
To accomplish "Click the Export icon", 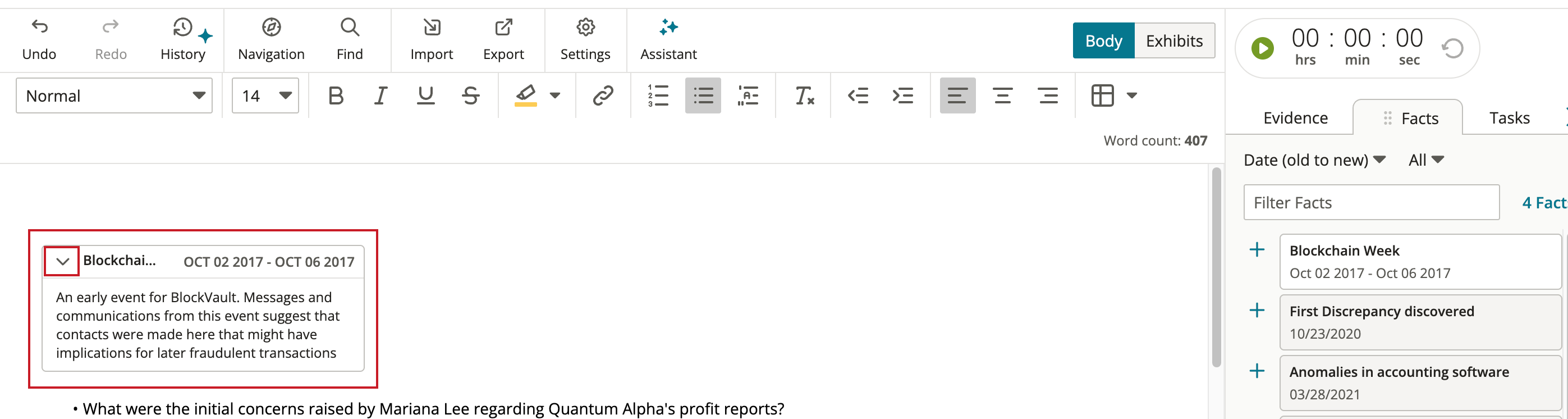I will (503, 27).
